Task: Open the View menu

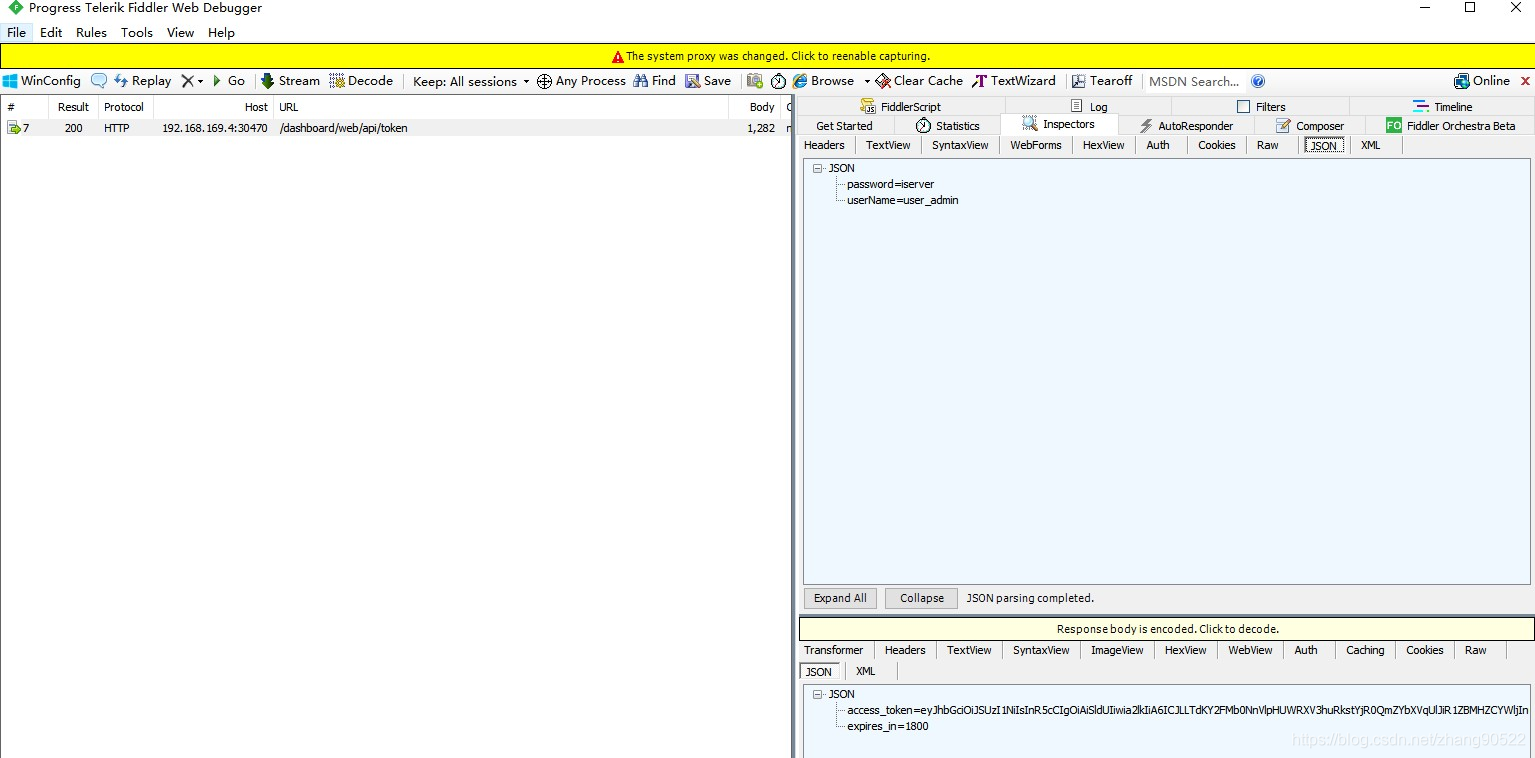Action: pos(180,32)
